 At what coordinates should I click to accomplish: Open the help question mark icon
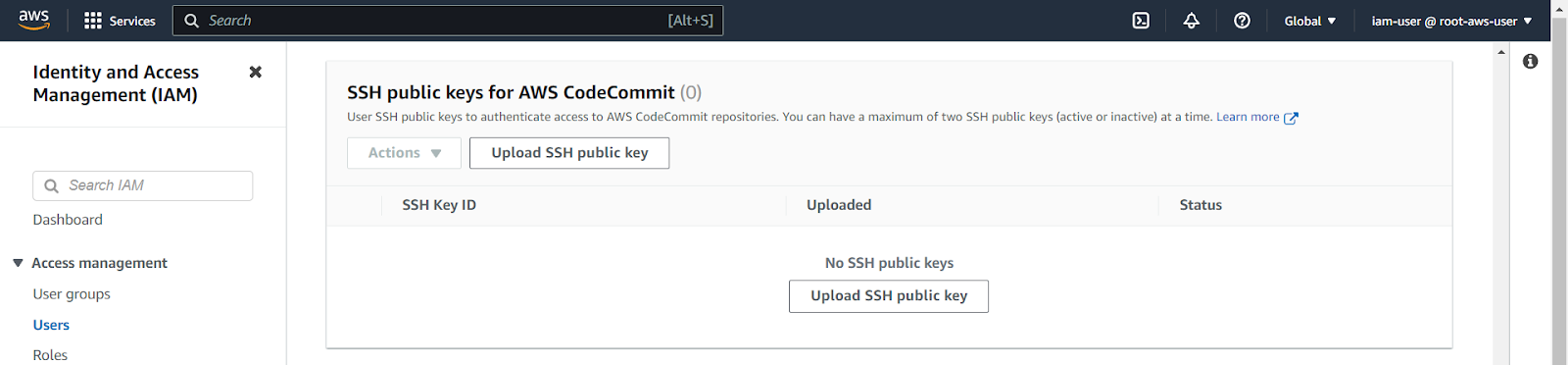1242,21
